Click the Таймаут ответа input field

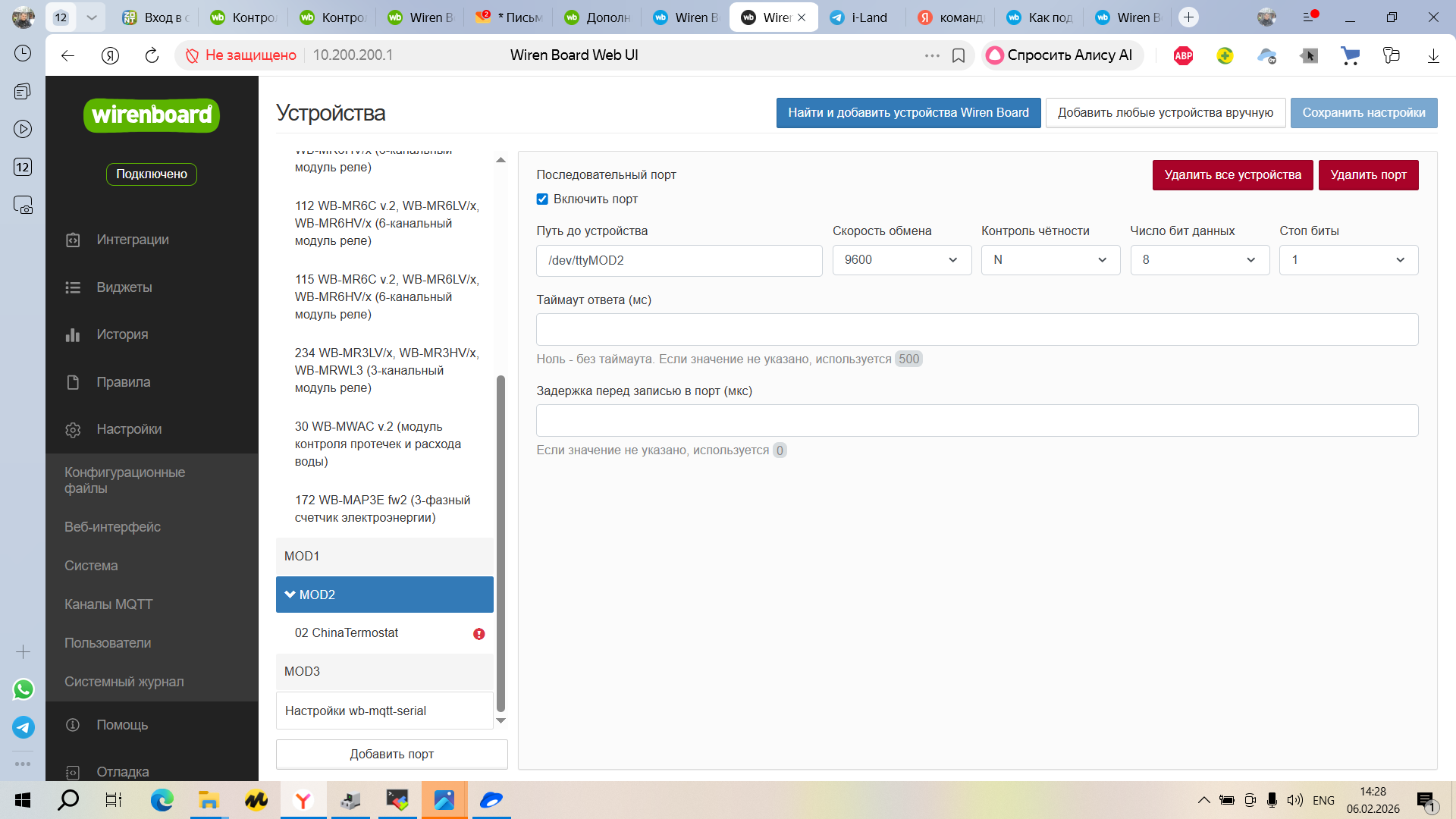976,330
